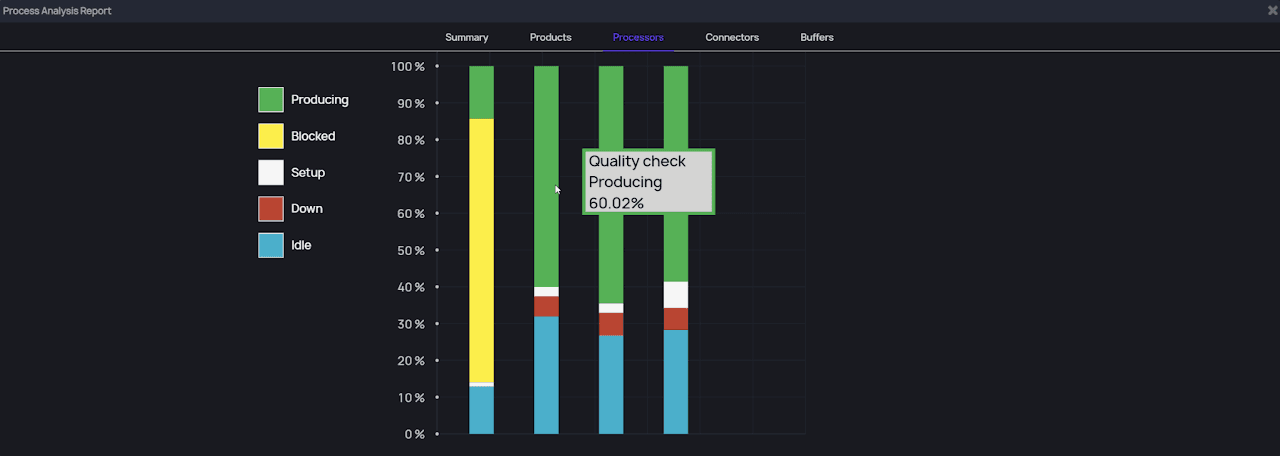Click the red Down legend swatch
The width and height of the screenshot is (1280, 456).
pyautogui.click(x=271, y=209)
